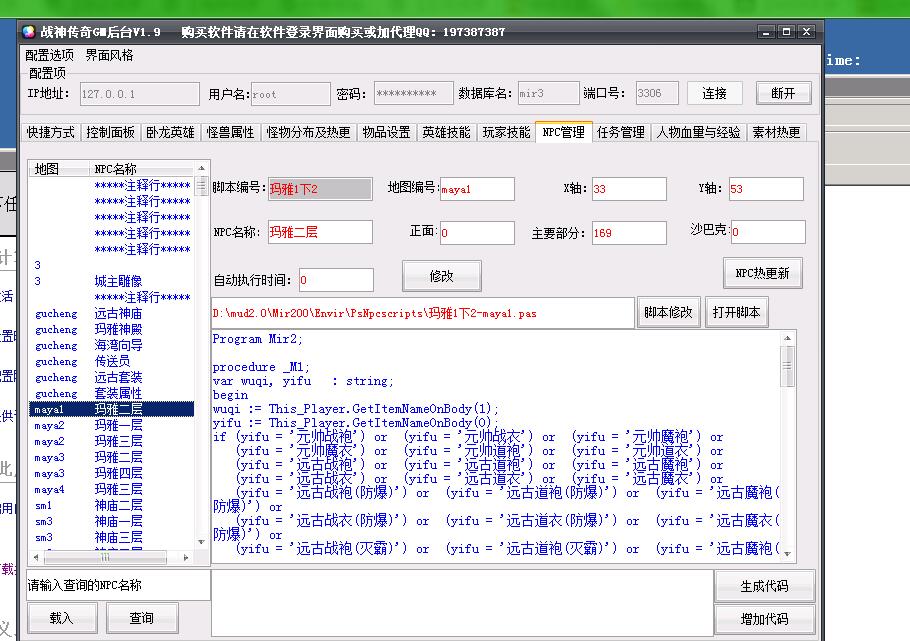Image resolution: width=910 pixels, height=641 pixels.
Task: Click the 打开脚本 button
Action: click(x=737, y=312)
